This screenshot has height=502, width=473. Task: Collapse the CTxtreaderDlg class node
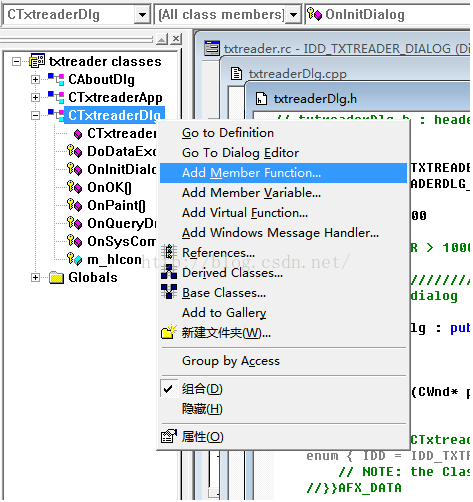pyautogui.click(x=35, y=115)
